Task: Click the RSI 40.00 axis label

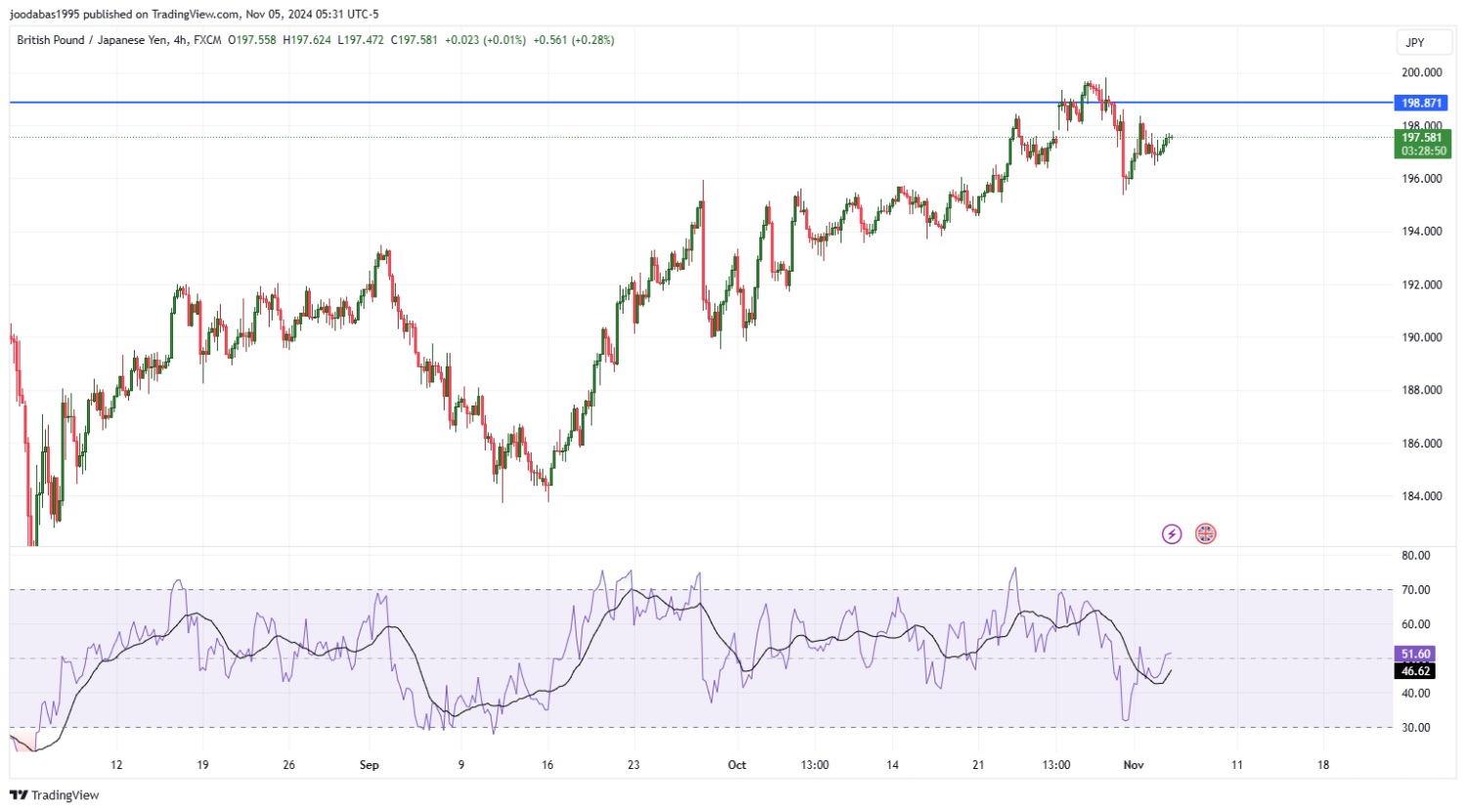Action: point(1416,694)
